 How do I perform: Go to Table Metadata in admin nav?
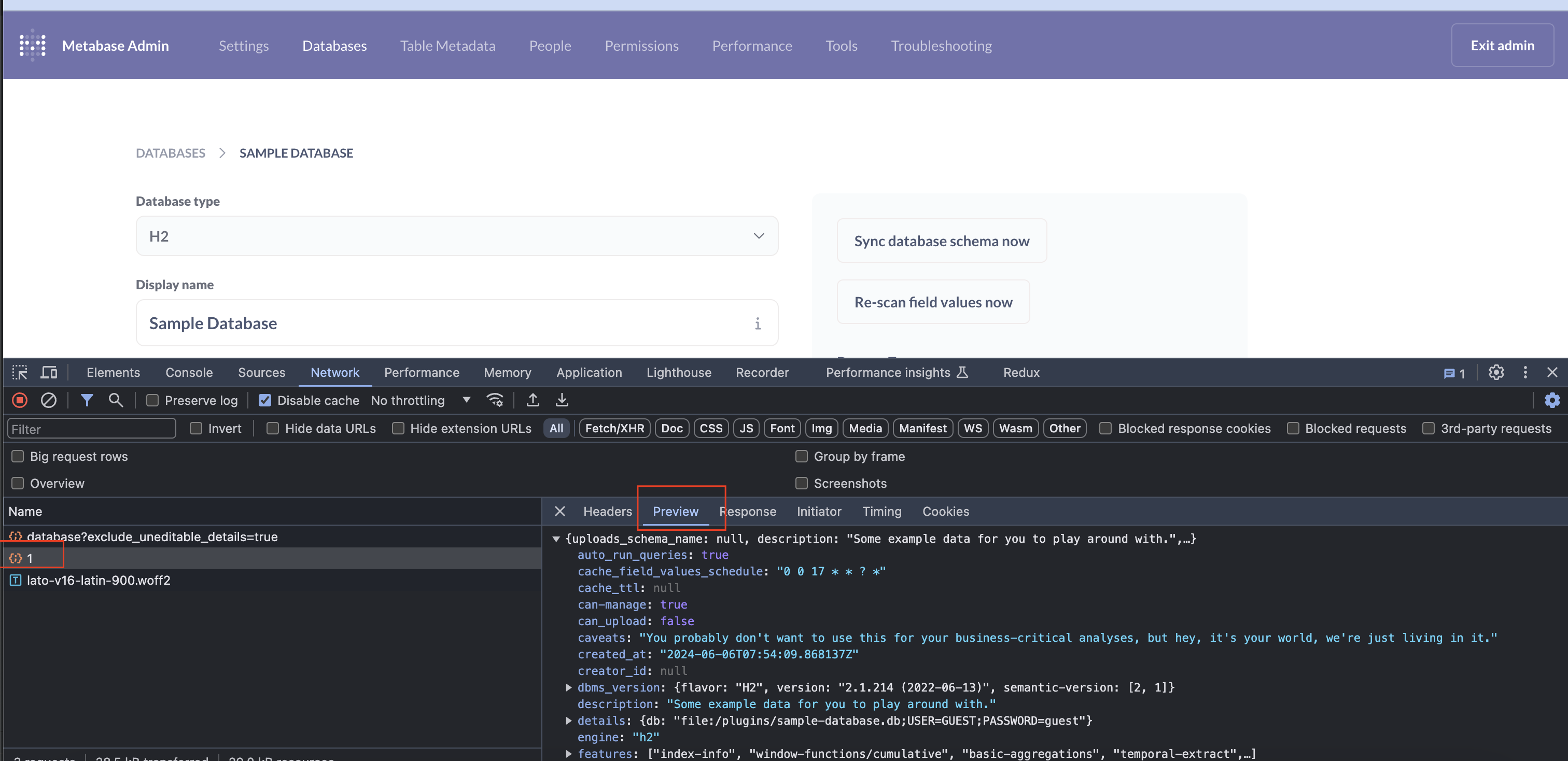(447, 46)
